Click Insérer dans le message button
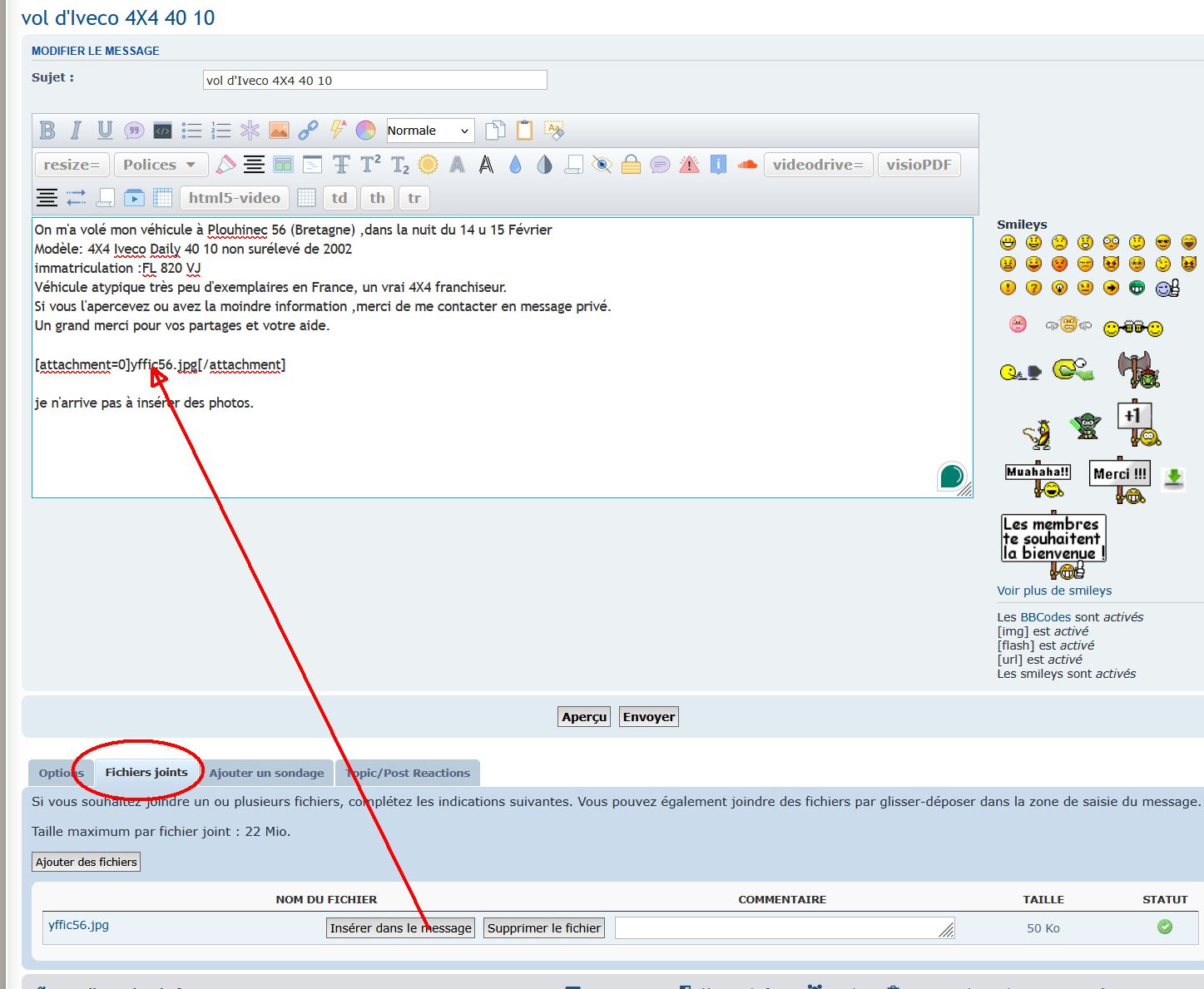 click(x=400, y=928)
